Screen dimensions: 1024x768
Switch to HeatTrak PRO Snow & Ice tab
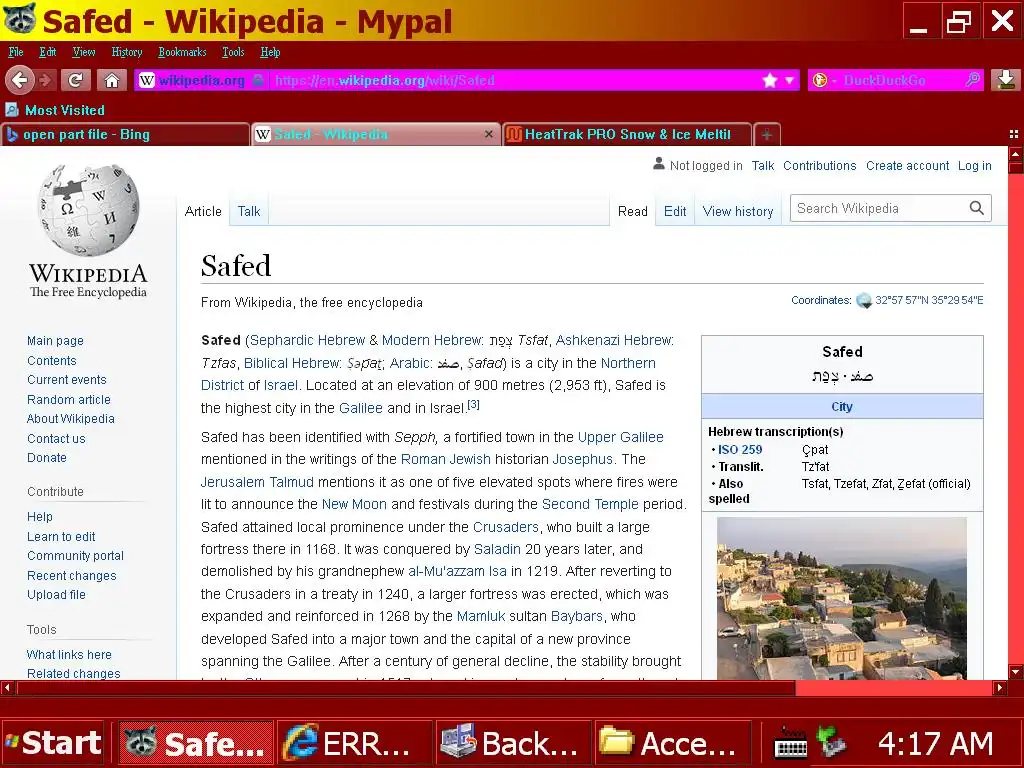tap(628, 135)
